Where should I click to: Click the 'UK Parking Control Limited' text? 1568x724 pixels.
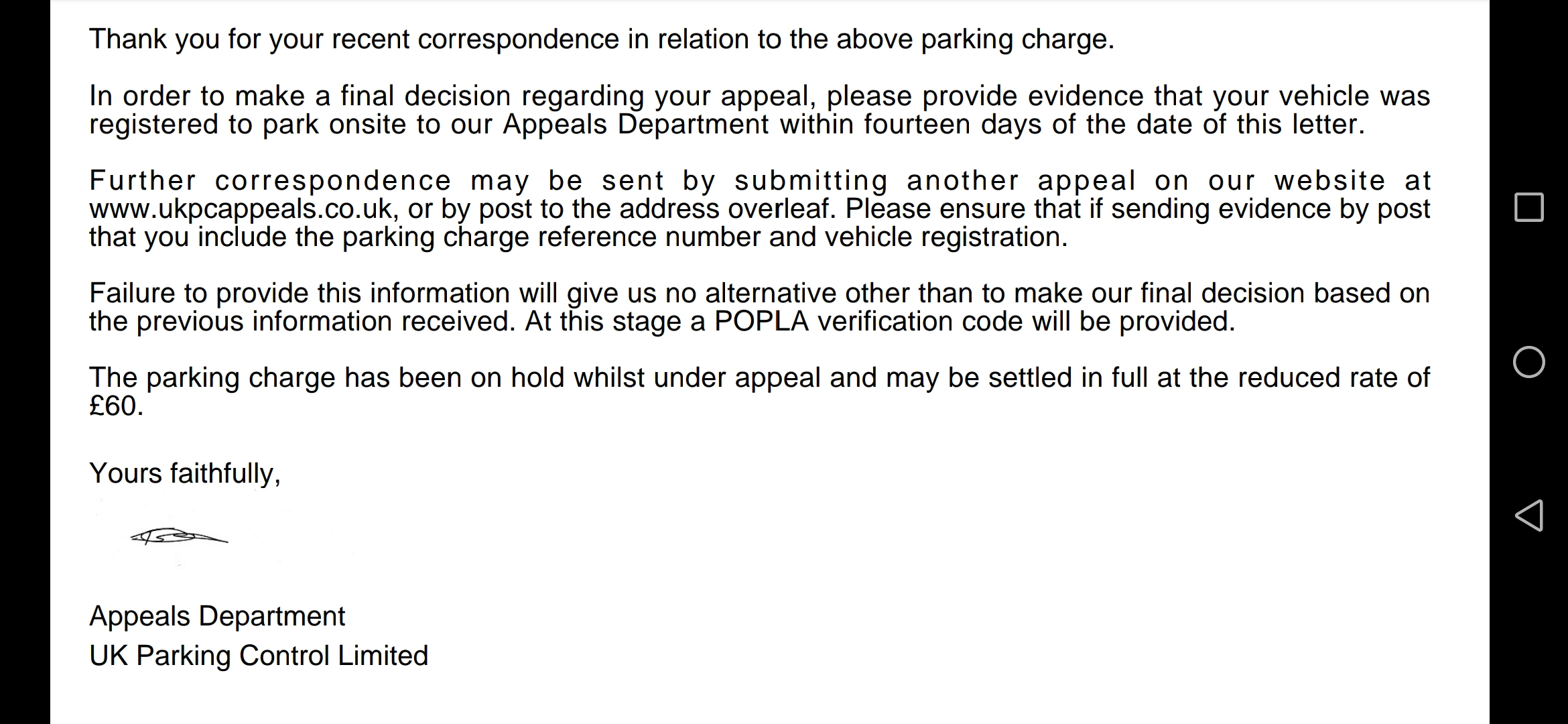(x=259, y=656)
